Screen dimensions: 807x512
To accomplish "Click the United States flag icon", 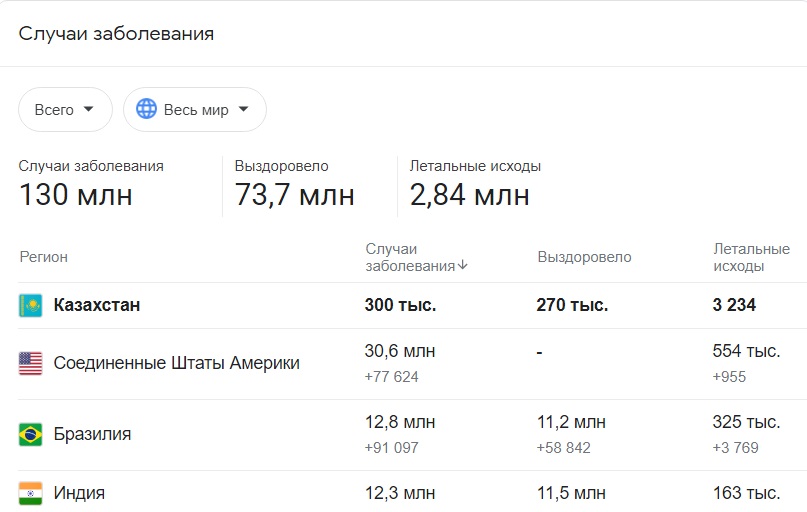I will (30, 363).
